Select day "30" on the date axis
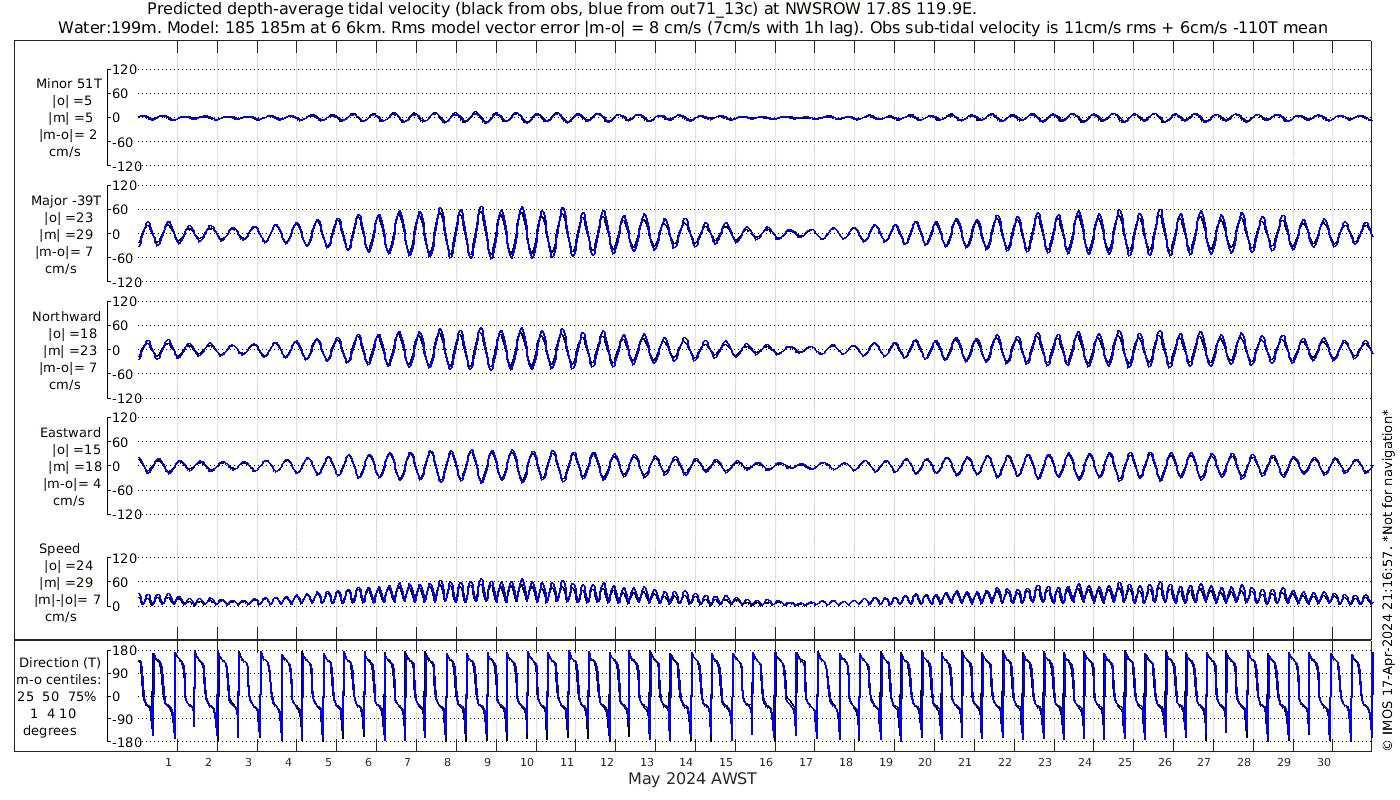This screenshot has width=1400, height=800. [1324, 762]
